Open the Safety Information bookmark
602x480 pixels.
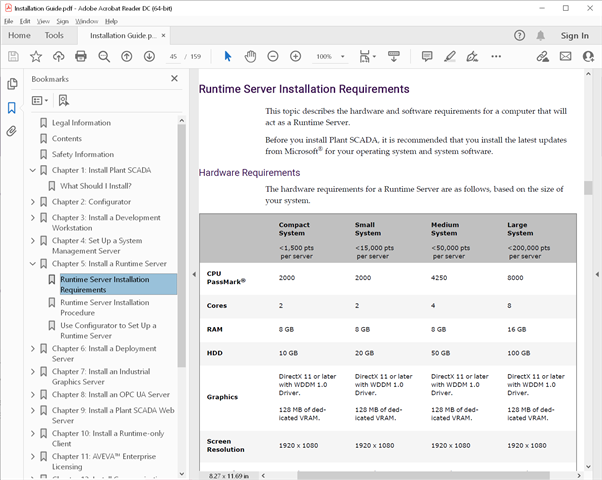click(x=83, y=154)
